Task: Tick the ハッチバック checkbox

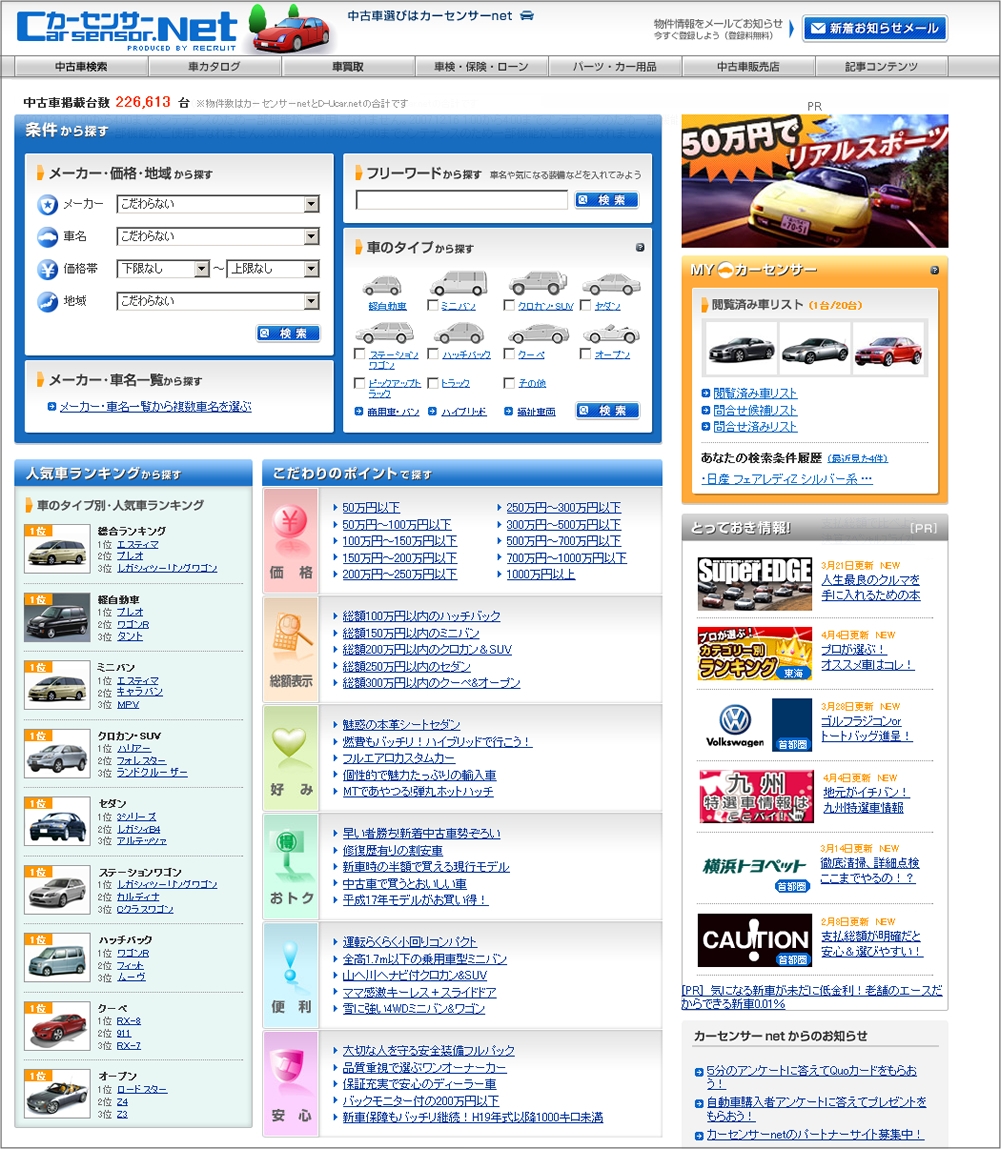Action: click(433, 354)
